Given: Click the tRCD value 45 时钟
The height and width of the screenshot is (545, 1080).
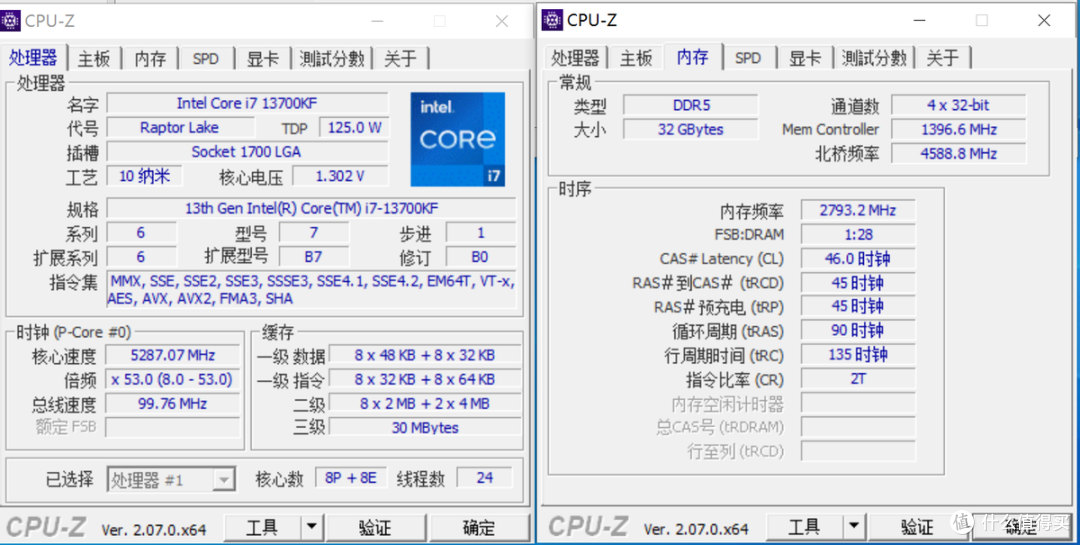Looking at the screenshot, I should point(858,283).
